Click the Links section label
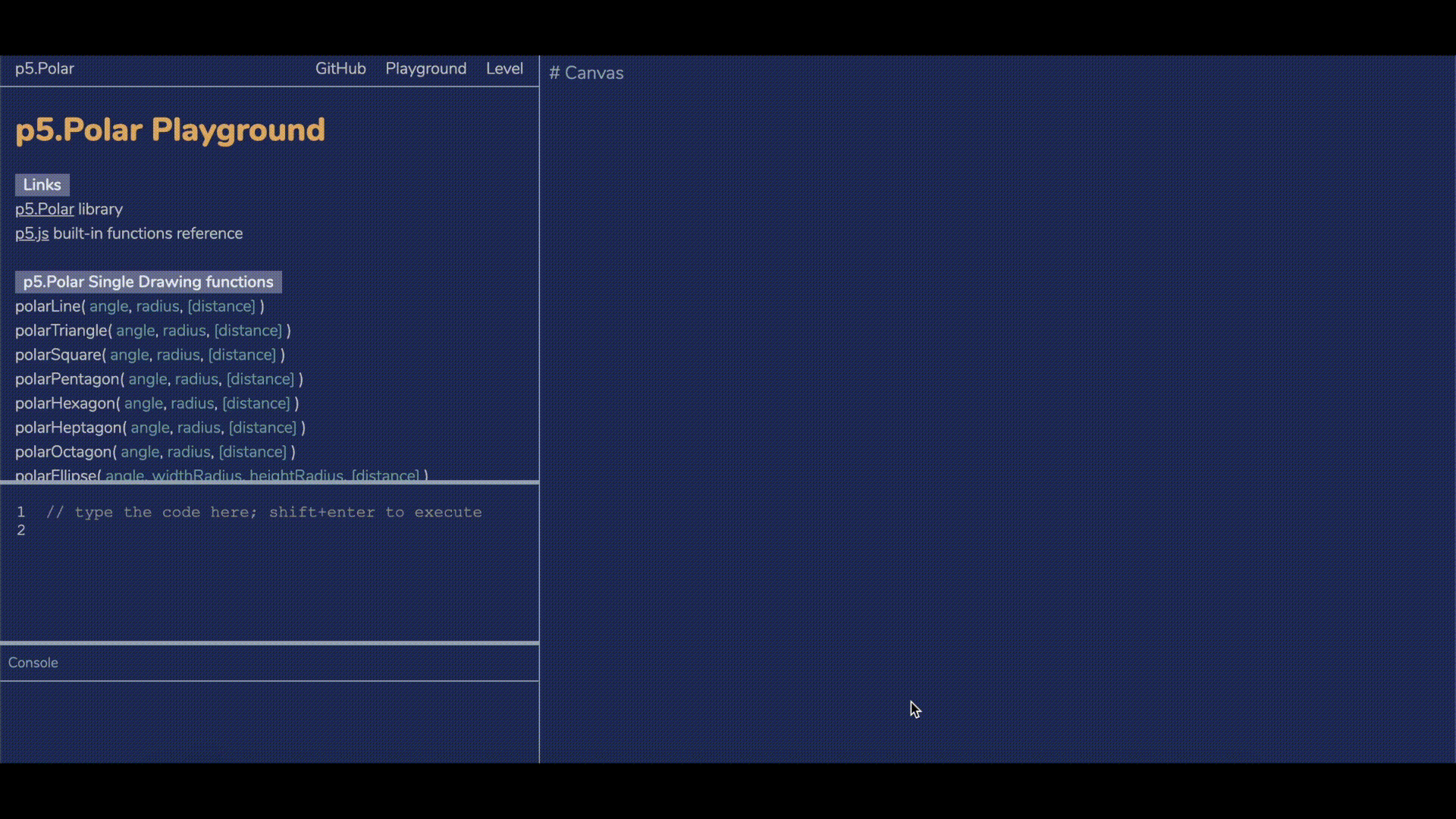 coord(42,185)
